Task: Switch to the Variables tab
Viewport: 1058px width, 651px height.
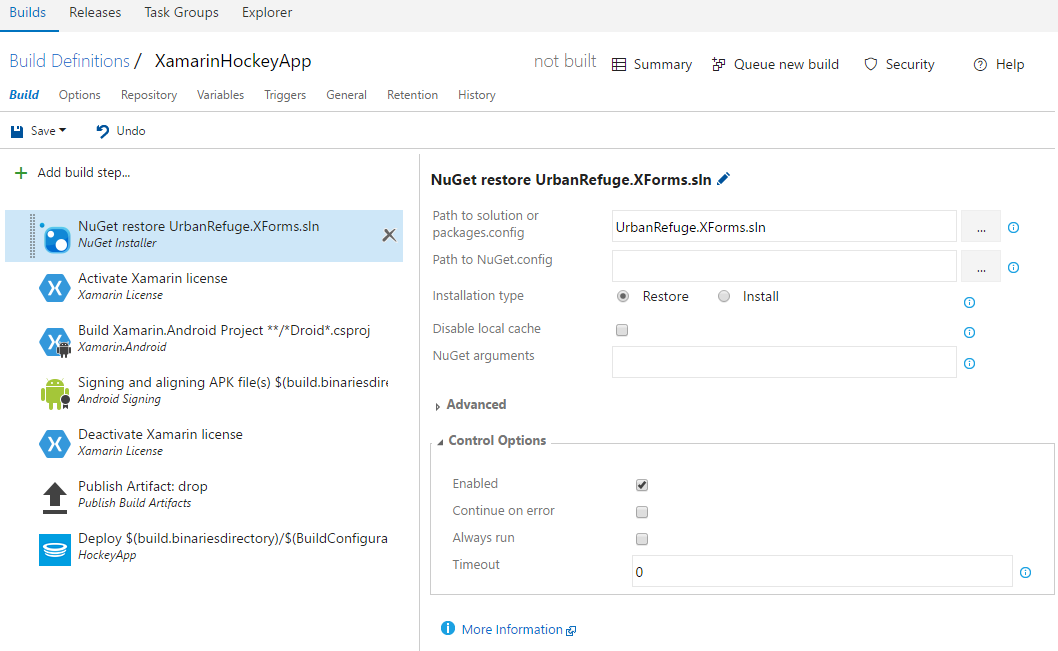Action: click(x=221, y=95)
